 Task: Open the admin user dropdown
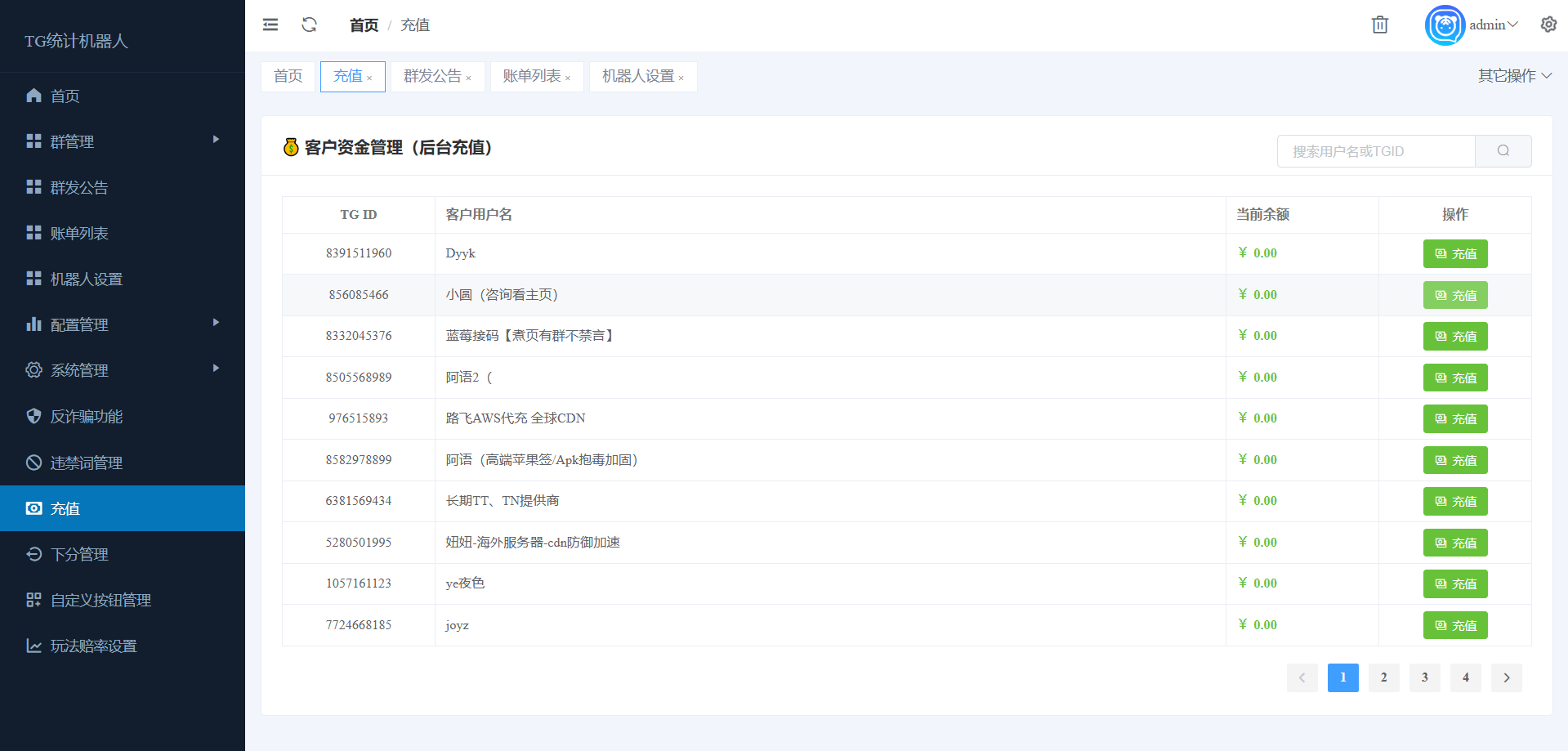tap(1493, 25)
